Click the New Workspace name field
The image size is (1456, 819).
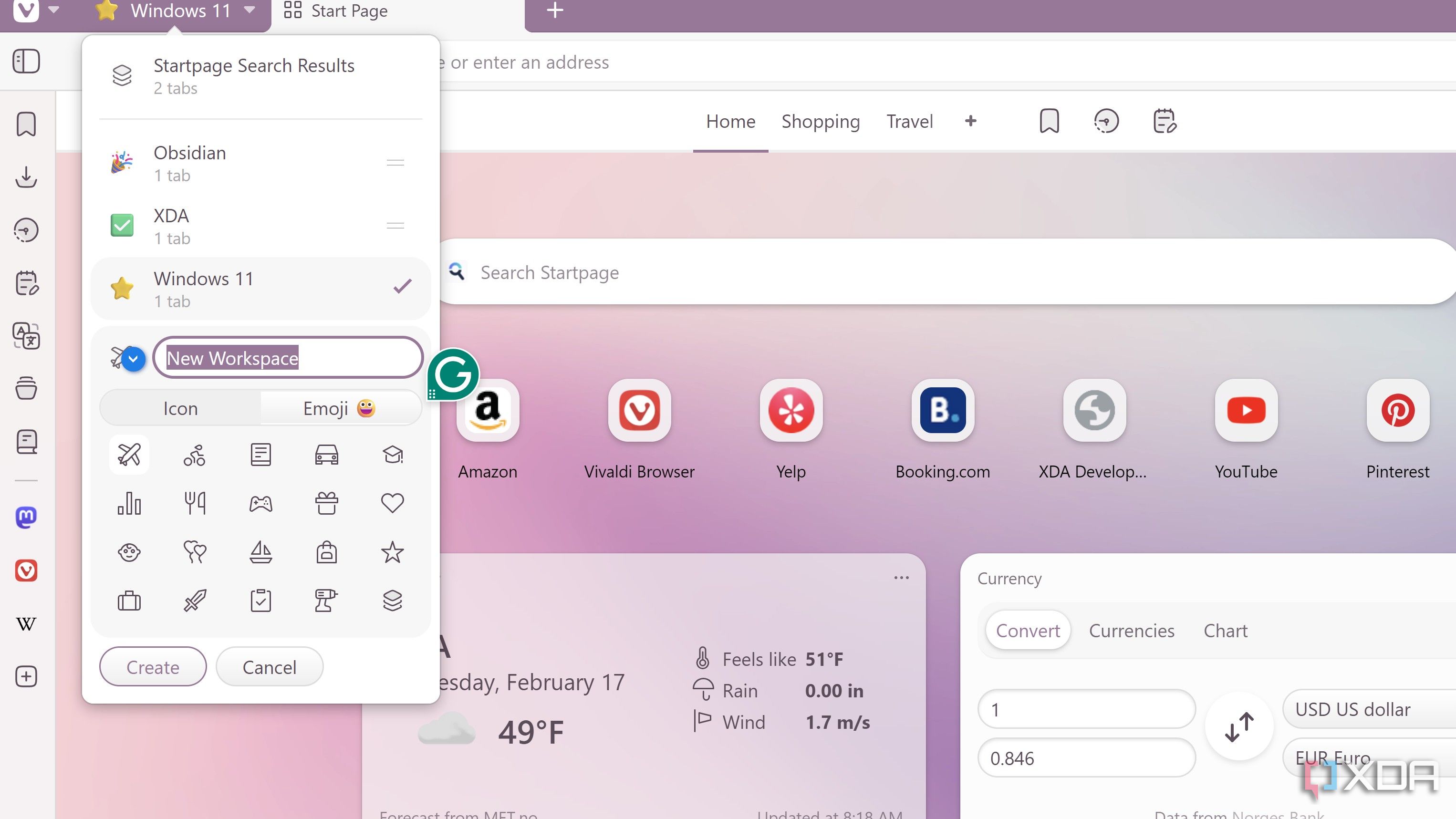click(x=288, y=358)
